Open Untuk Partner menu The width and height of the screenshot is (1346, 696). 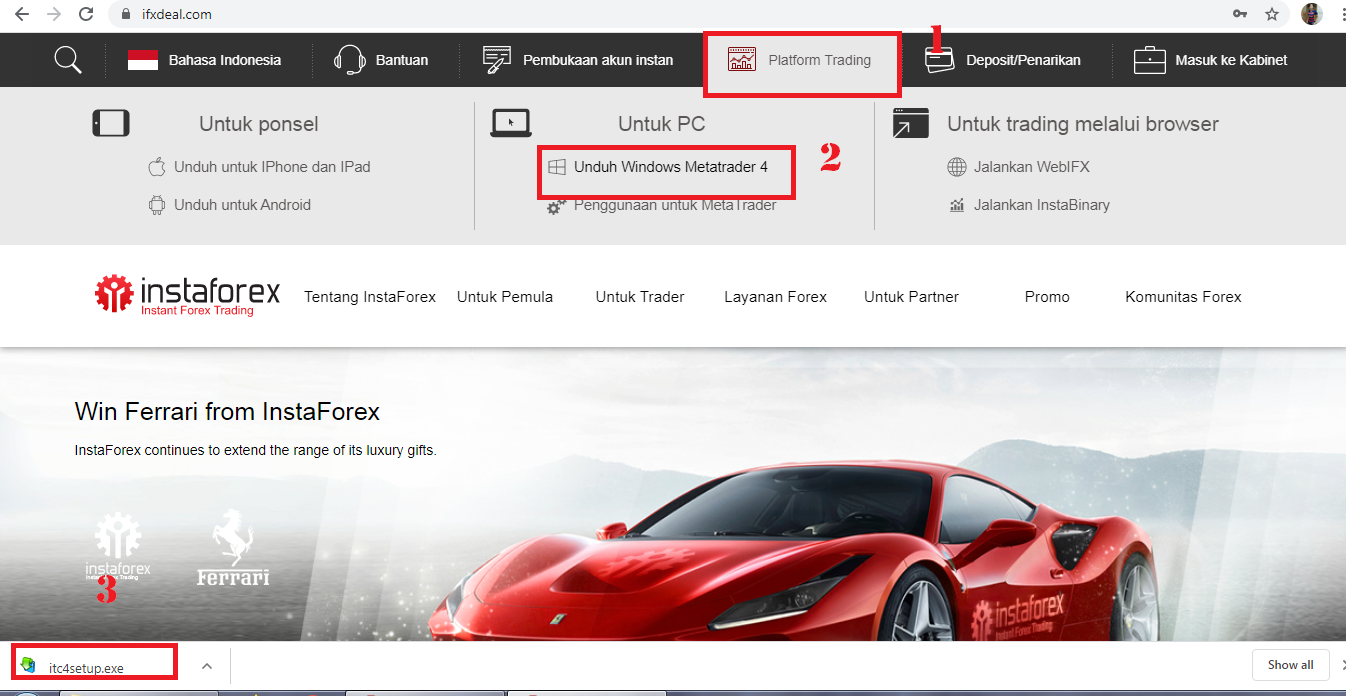[911, 297]
